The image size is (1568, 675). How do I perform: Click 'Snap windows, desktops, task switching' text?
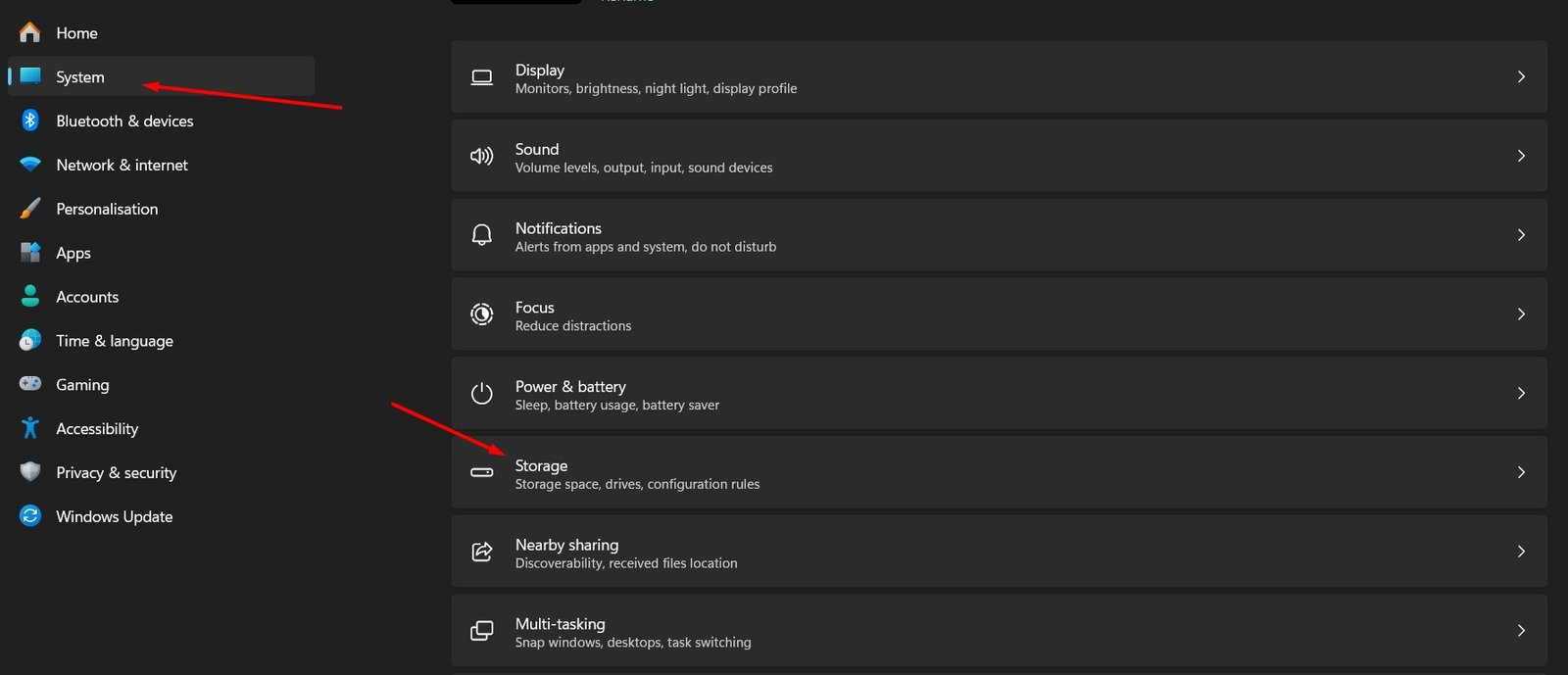click(x=633, y=643)
